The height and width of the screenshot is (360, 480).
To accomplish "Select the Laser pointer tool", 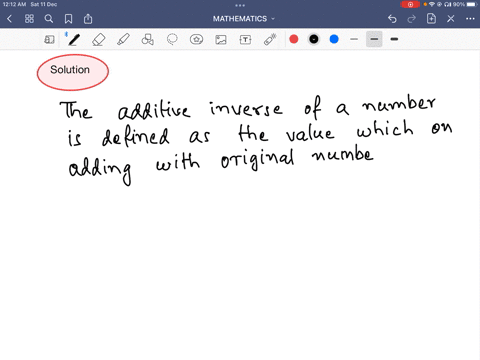I will click(x=270, y=39).
